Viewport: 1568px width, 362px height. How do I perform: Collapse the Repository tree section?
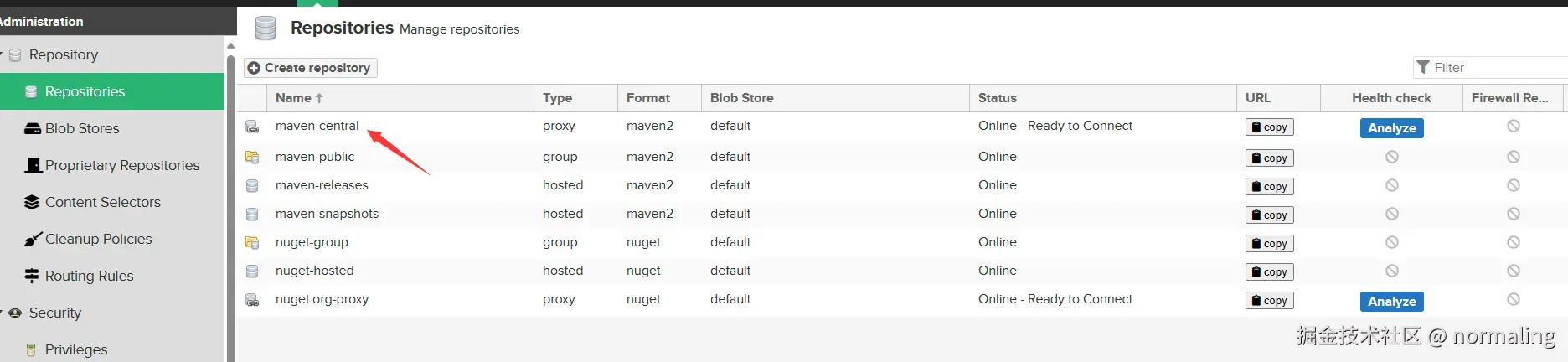2,54
